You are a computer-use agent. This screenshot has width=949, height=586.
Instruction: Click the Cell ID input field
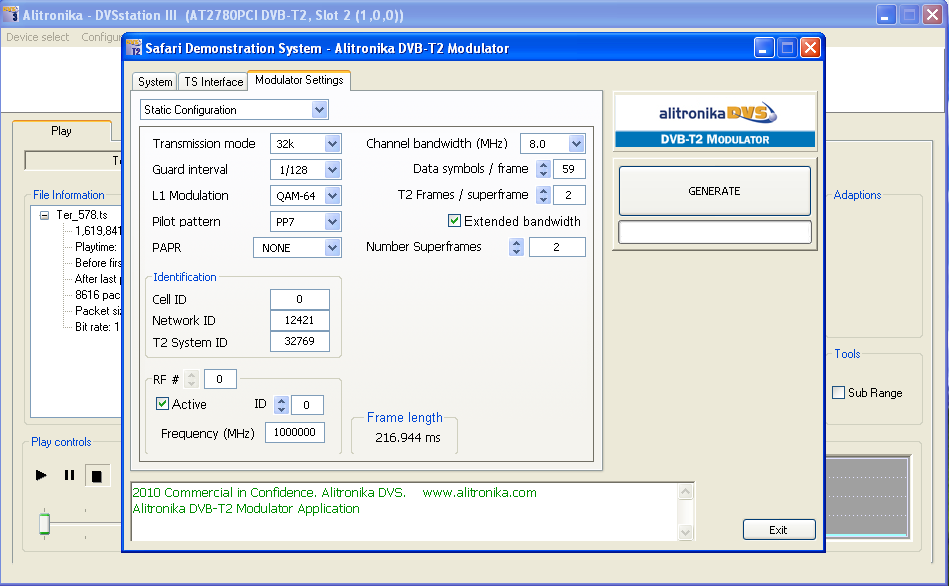pos(300,299)
